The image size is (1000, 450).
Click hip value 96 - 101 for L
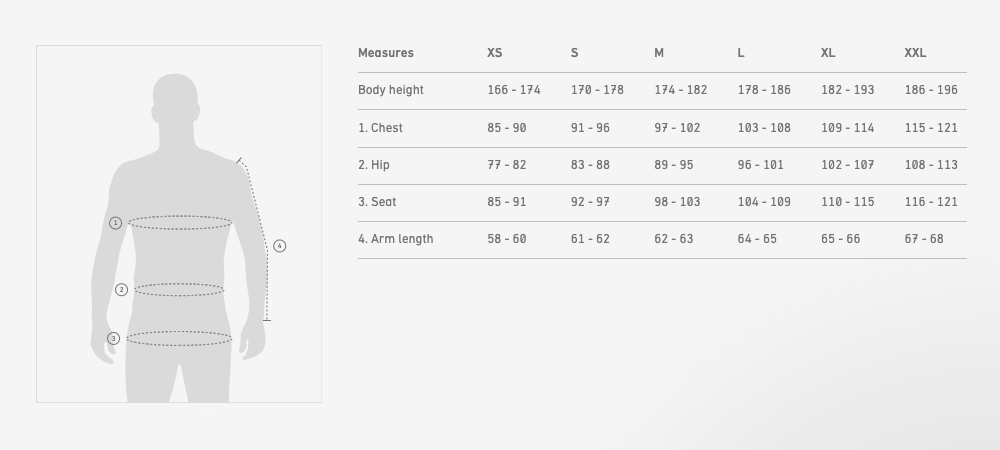pyautogui.click(x=760, y=165)
